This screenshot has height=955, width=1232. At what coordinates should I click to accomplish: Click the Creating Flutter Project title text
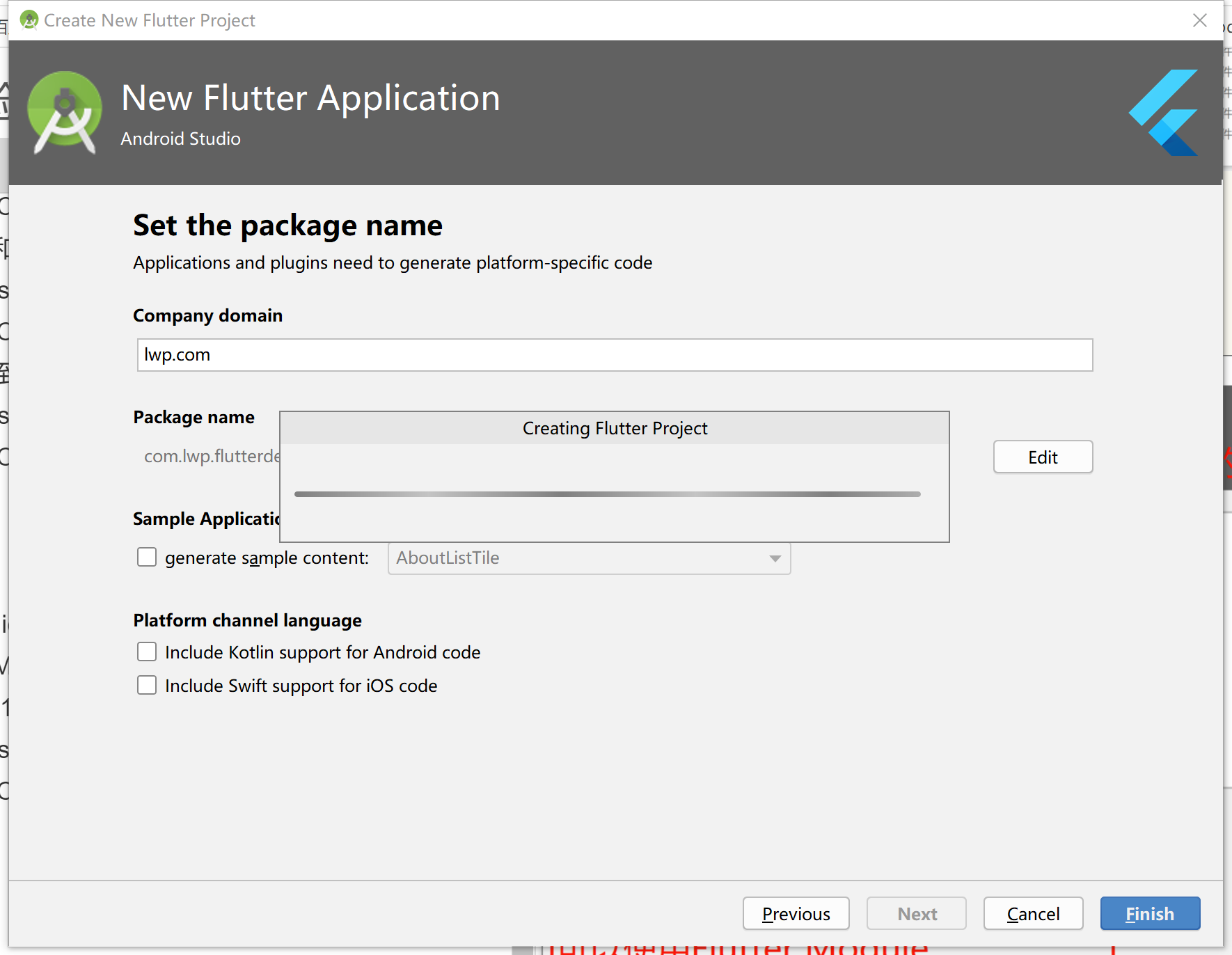click(x=615, y=428)
